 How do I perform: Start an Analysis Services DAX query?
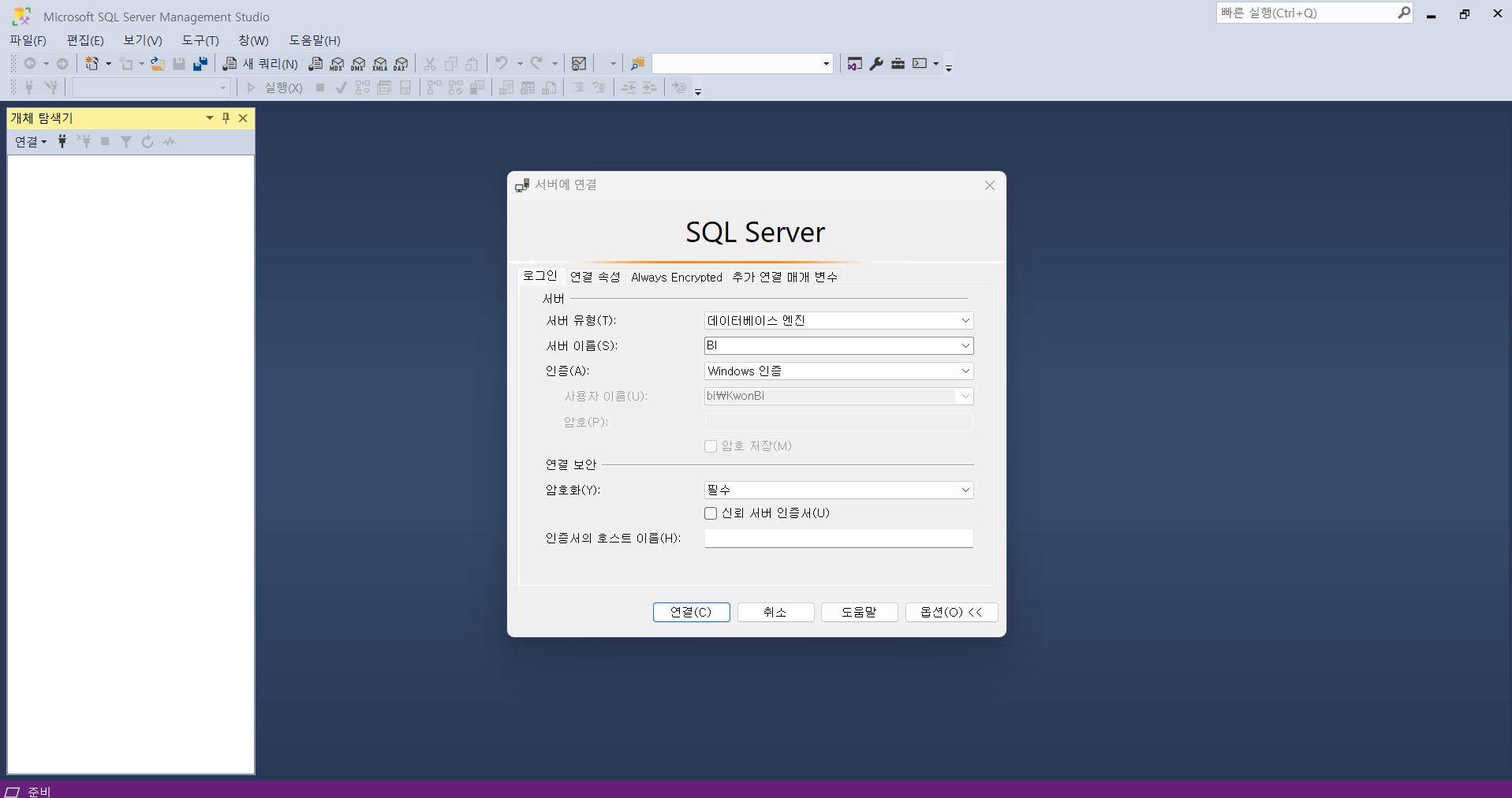401,64
